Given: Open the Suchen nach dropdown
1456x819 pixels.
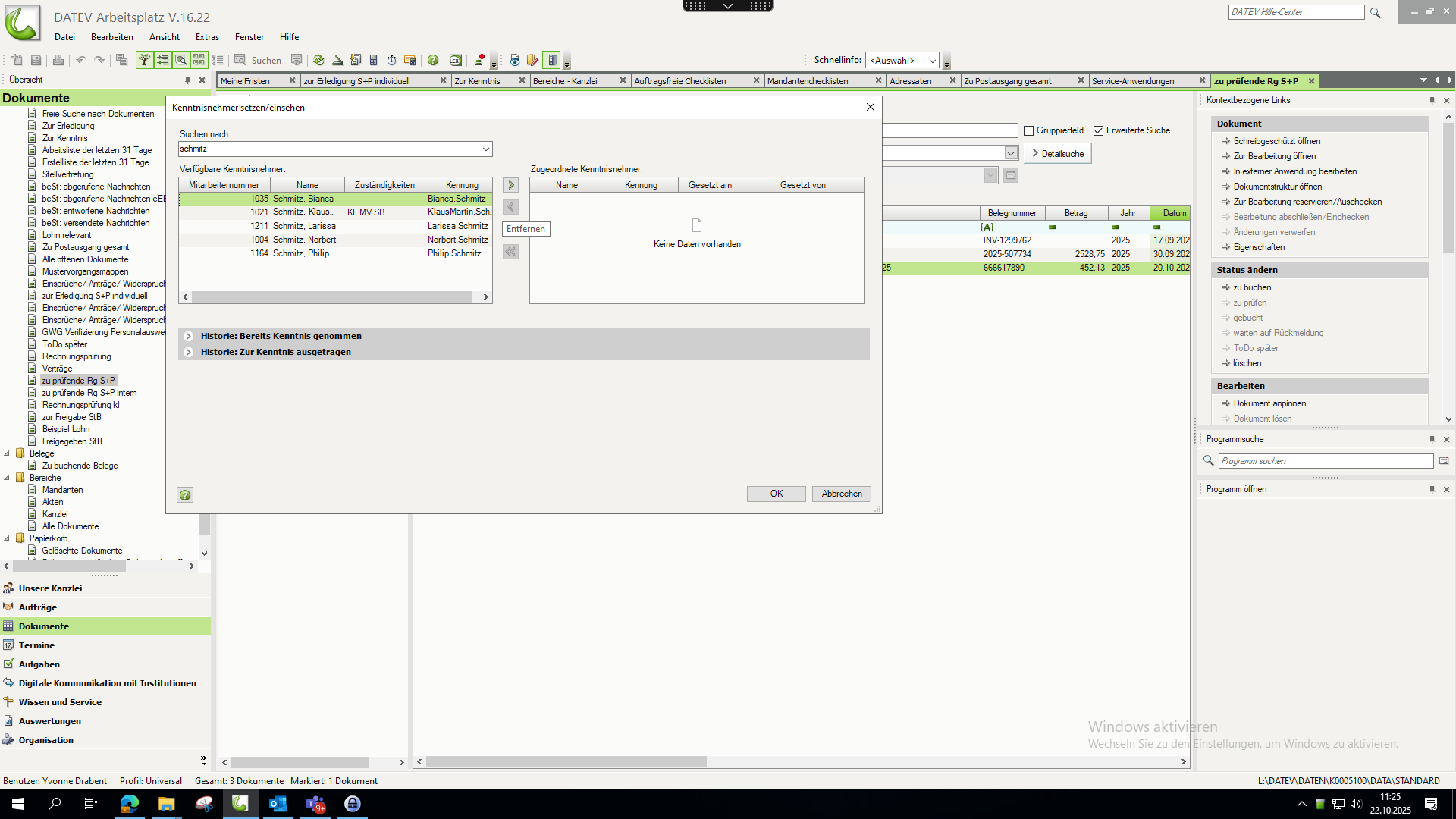Looking at the screenshot, I should (485, 149).
